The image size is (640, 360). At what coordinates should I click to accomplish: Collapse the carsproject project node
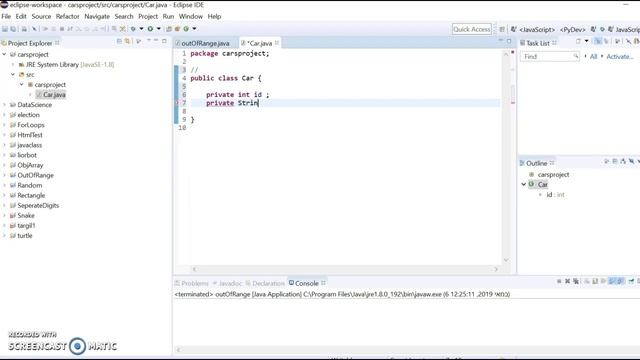(4, 54)
